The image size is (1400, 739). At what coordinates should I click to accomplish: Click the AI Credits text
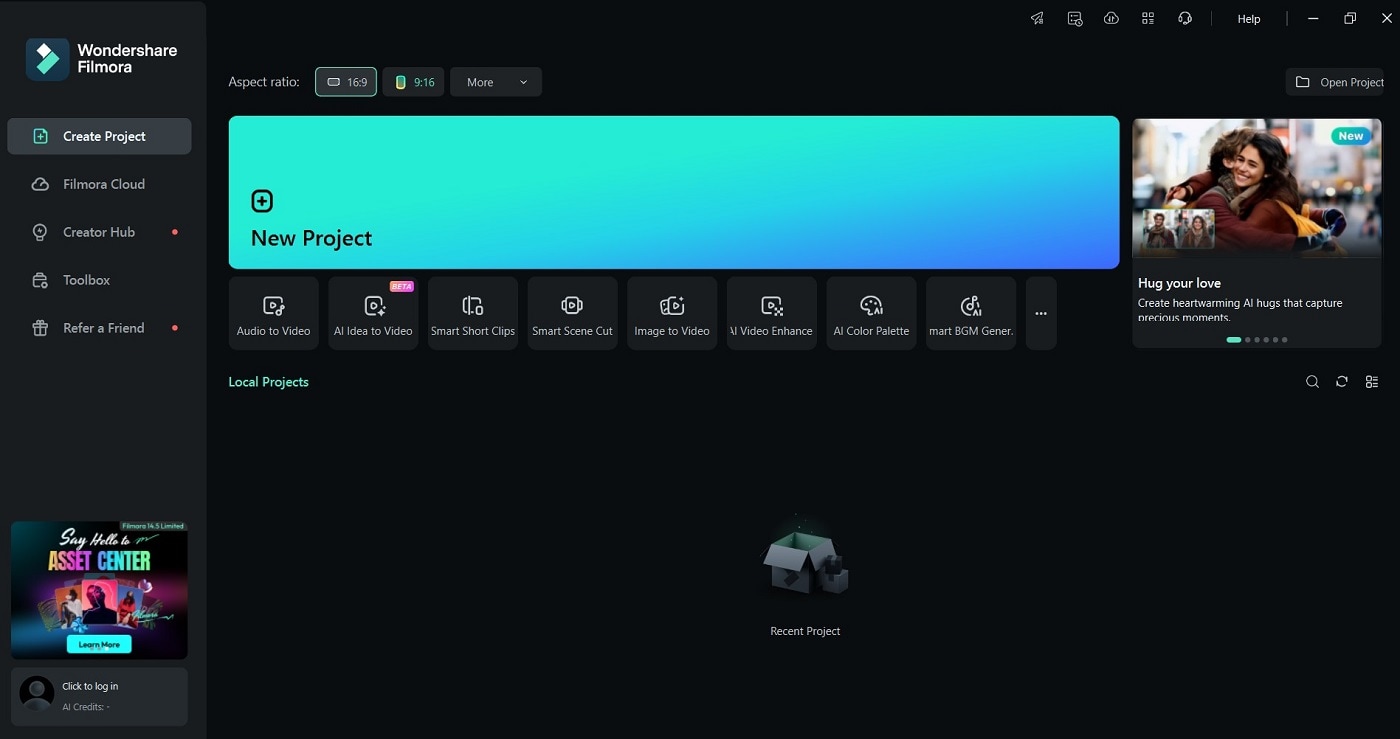coord(86,707)
